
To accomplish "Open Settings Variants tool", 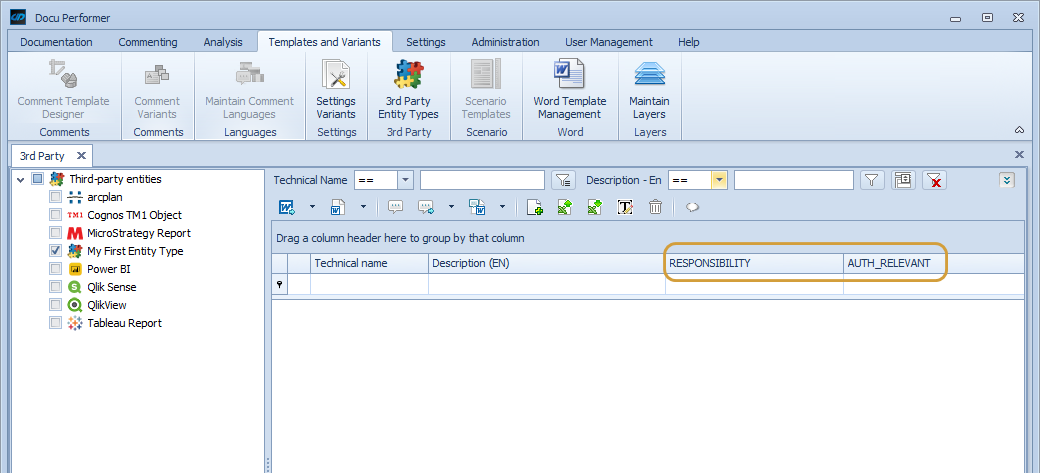I will pyautogui.click(x=336, y=91).
